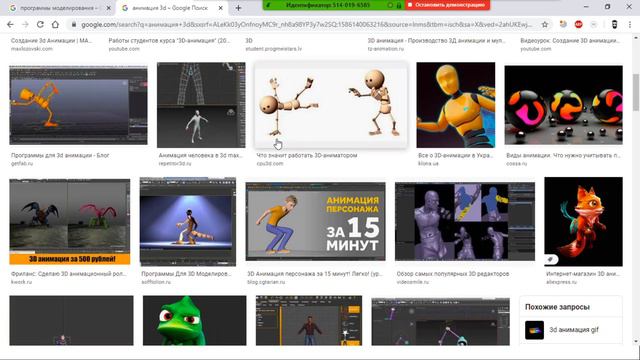
Task: Open the 3ds Max human animation thumbnail
Action: 201,105
